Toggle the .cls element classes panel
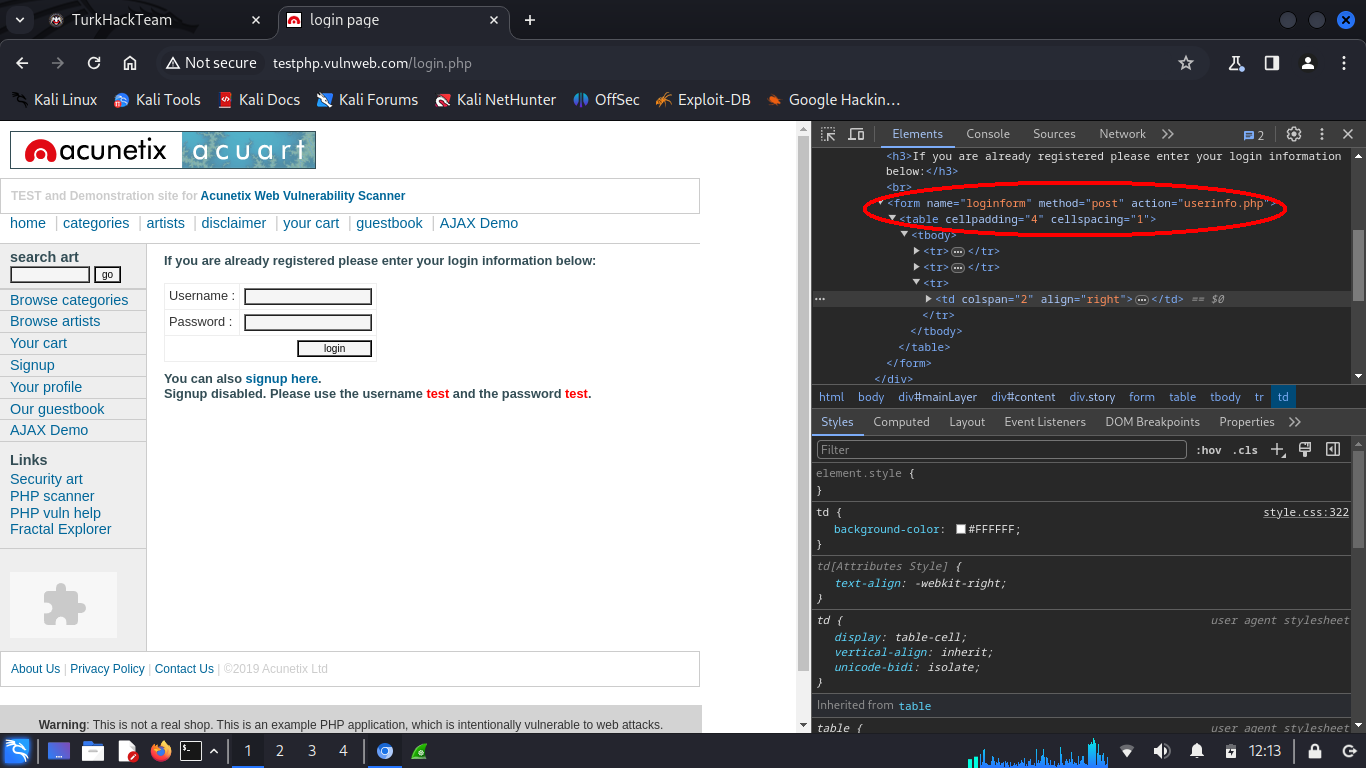Image resolution: width=1366 pixels, height=768 pixels. pyautogui.click(x=1245, y=451)
